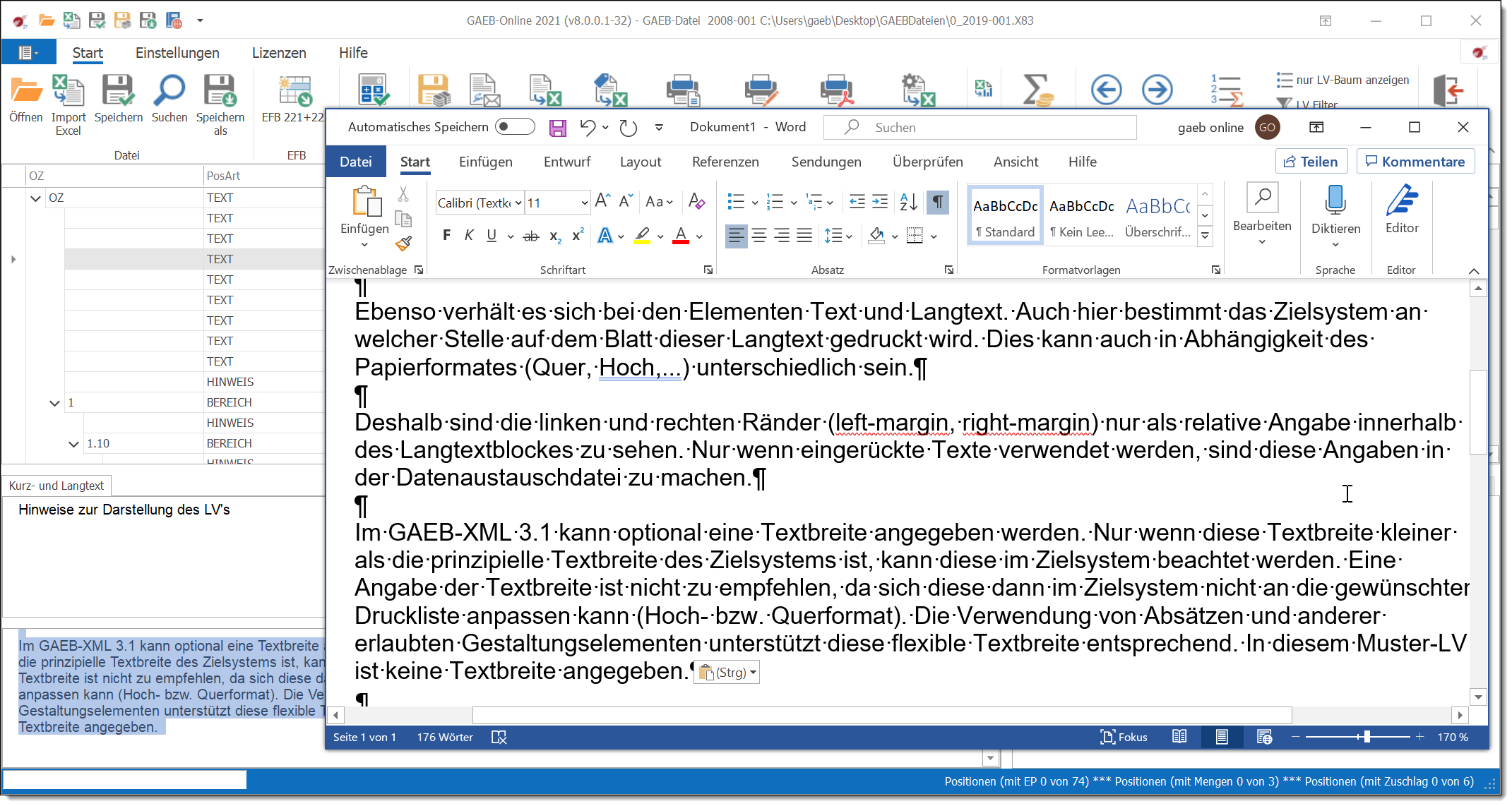
Task: Click the Bold formatting button
Action: pos(446,236)
